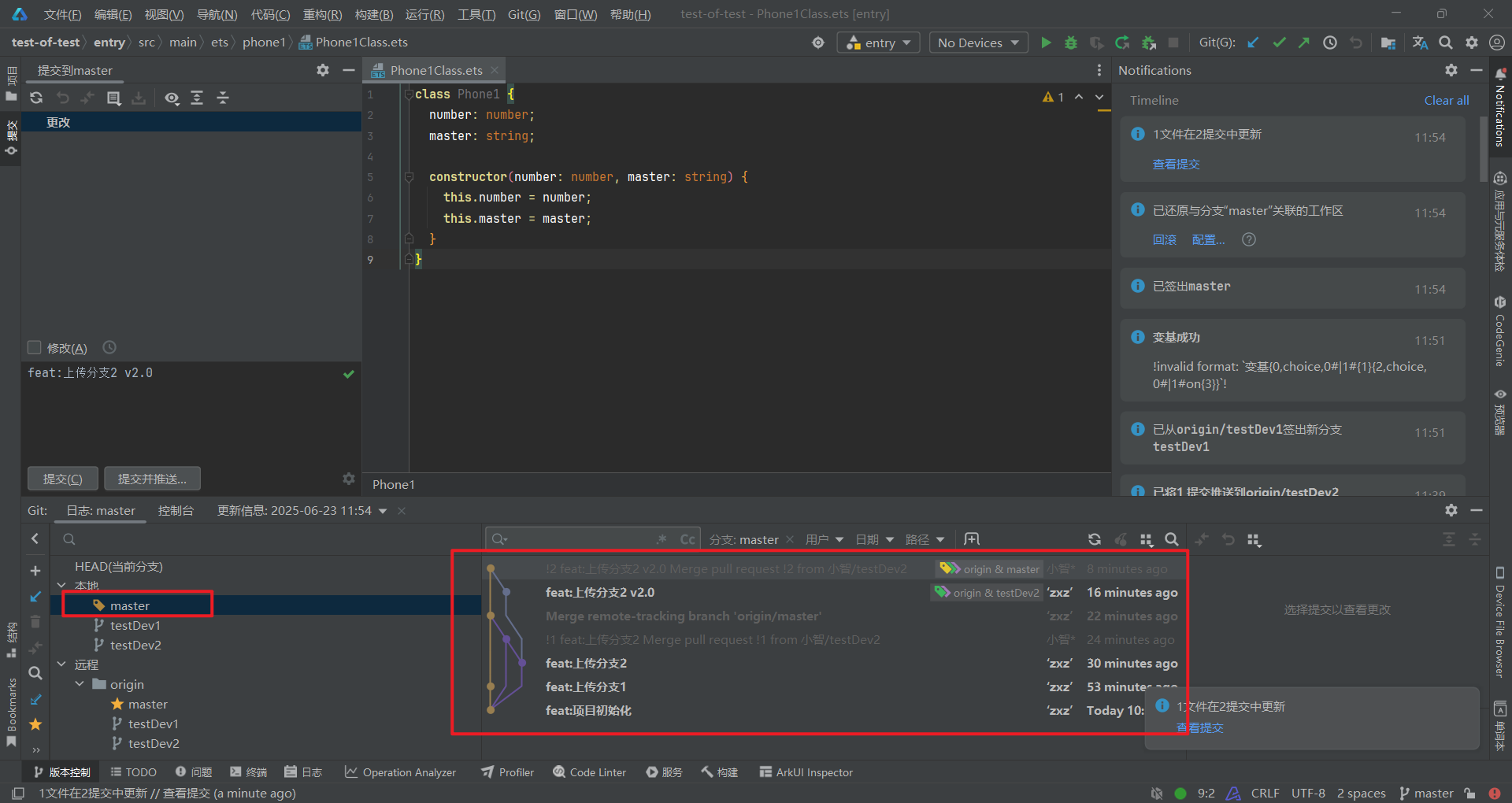Collapse the origin remote folder

pos(80,684)
